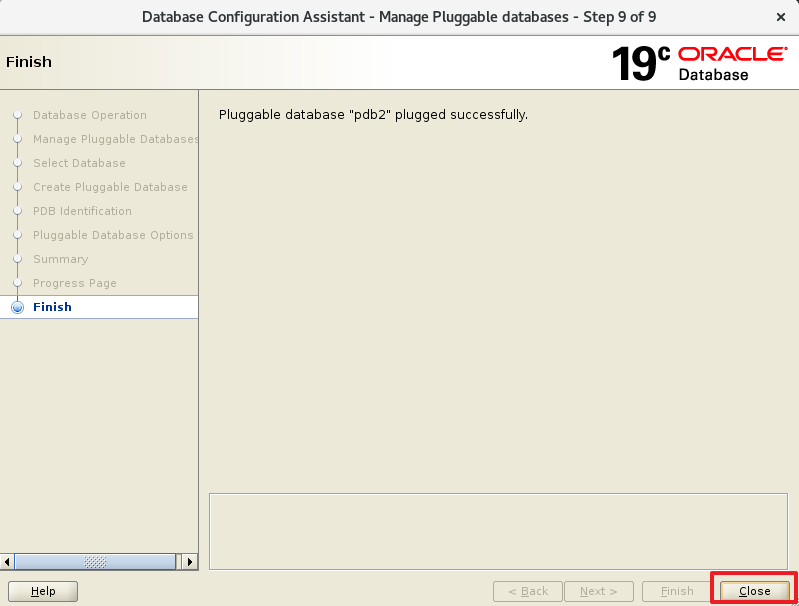
Task: Click the left arrow of the sidebar scrollbar
Action: tap(7, 562)
